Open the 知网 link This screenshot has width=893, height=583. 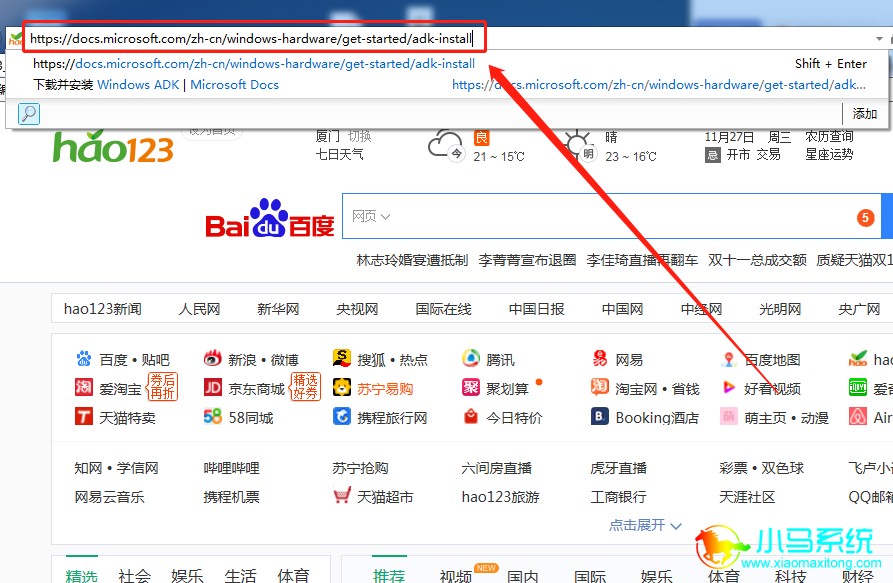[88, 468]
